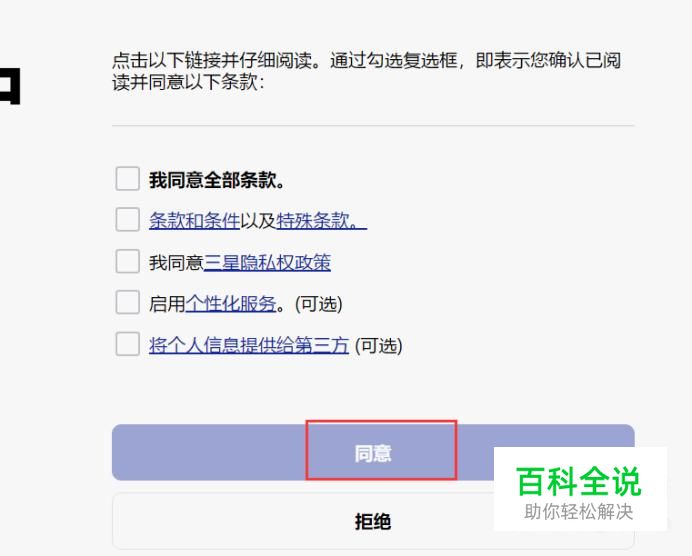Screen dimensions: 692x556
Task: Click the bold 我同意全部条款 label text
Action: click(217, 180)
